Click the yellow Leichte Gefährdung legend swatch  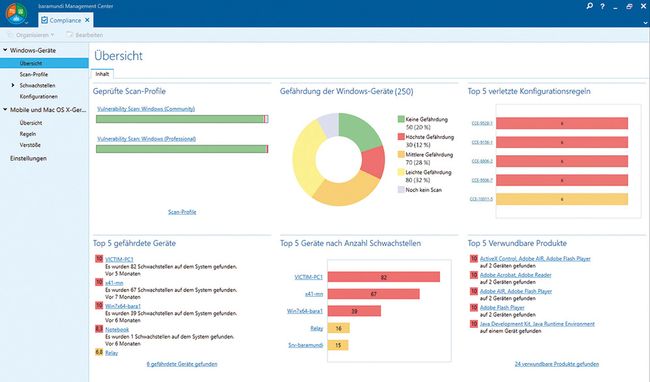coord(401,172)
